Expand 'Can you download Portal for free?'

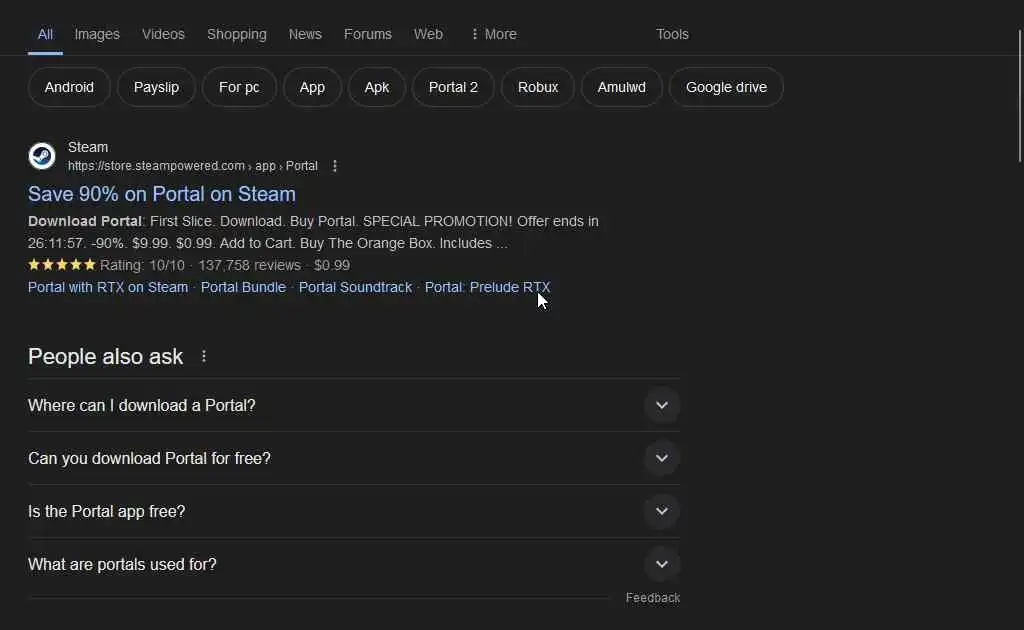tap(661, 458)
